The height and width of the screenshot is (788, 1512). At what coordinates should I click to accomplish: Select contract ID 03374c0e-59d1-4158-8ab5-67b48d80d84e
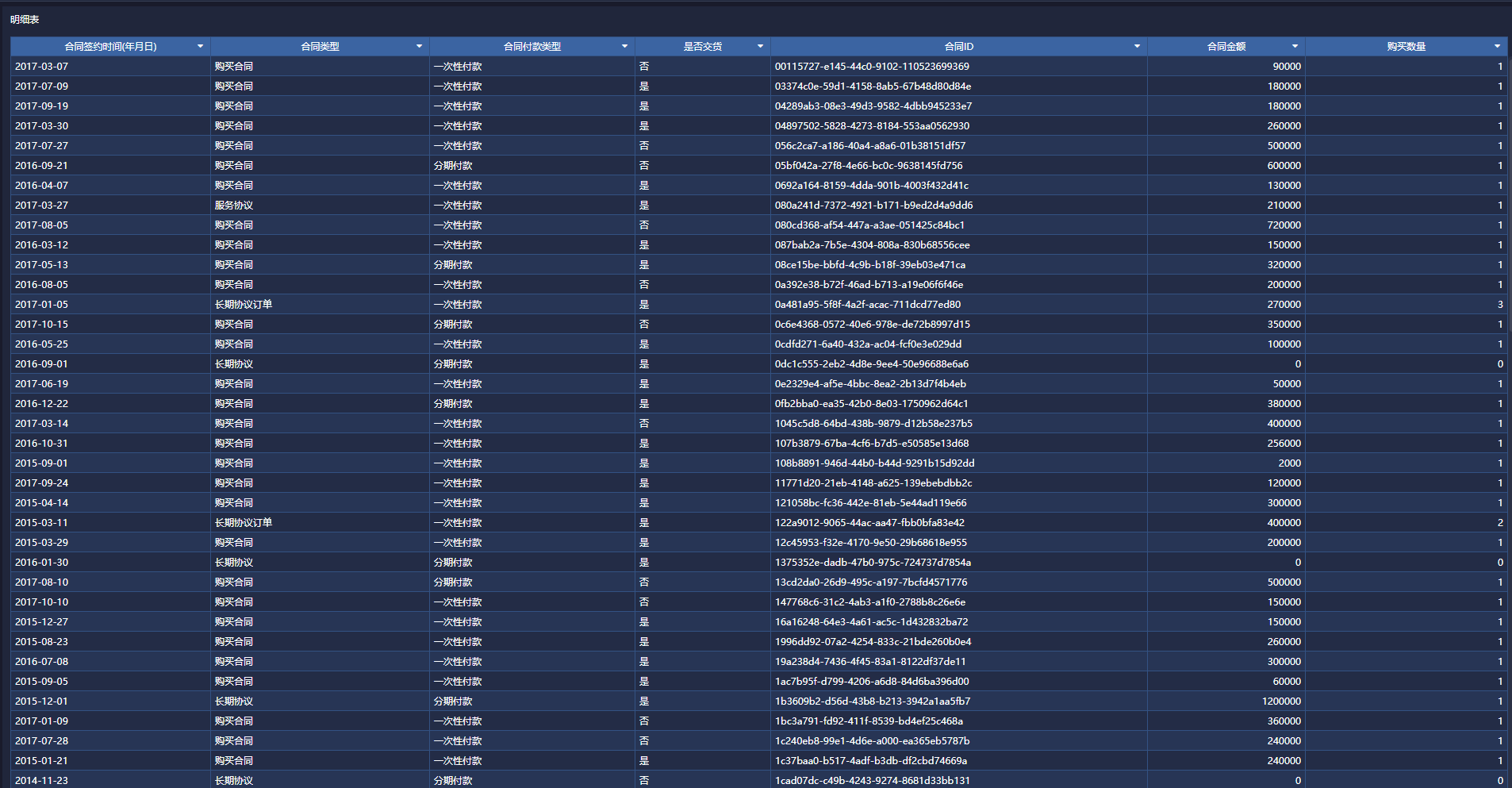click(958, 86)
